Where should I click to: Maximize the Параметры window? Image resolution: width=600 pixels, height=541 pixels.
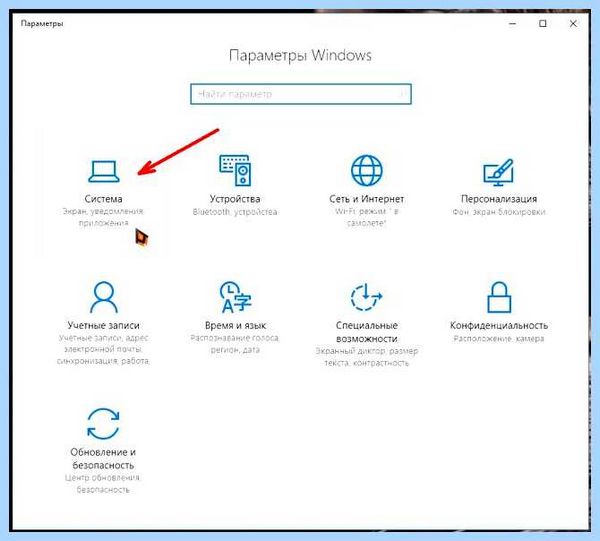click(x=543, y=24)
